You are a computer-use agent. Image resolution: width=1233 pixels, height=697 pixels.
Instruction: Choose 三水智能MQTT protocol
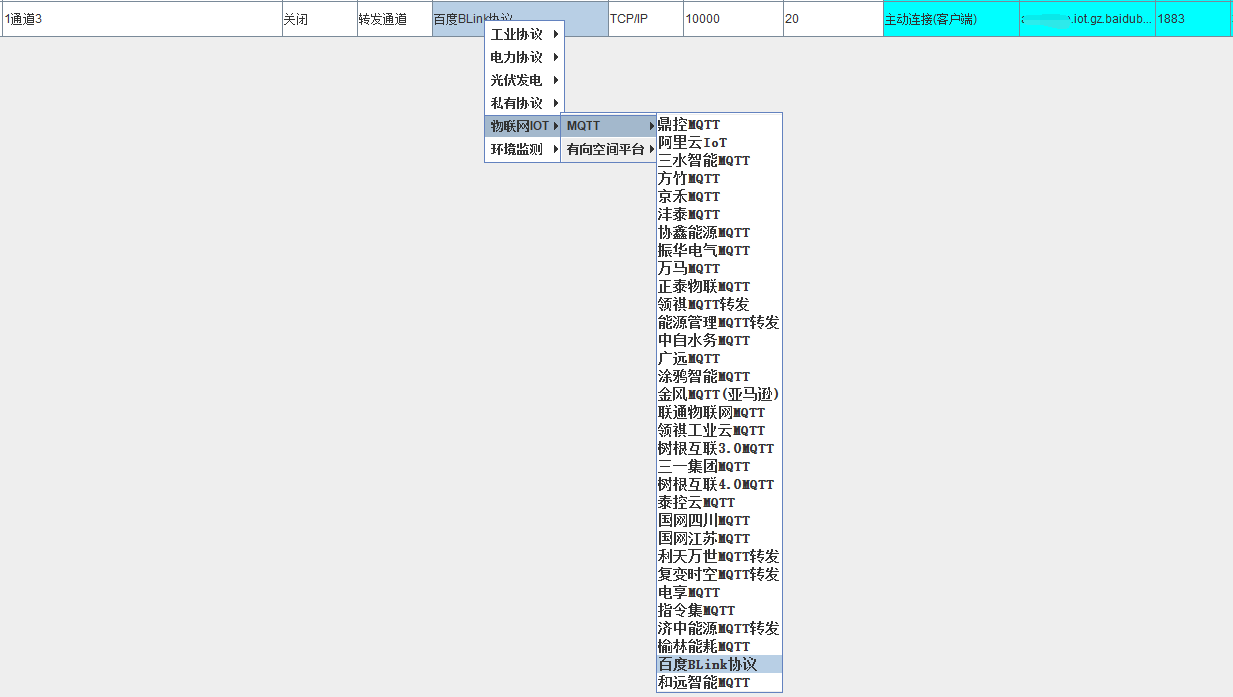[719, 160]
